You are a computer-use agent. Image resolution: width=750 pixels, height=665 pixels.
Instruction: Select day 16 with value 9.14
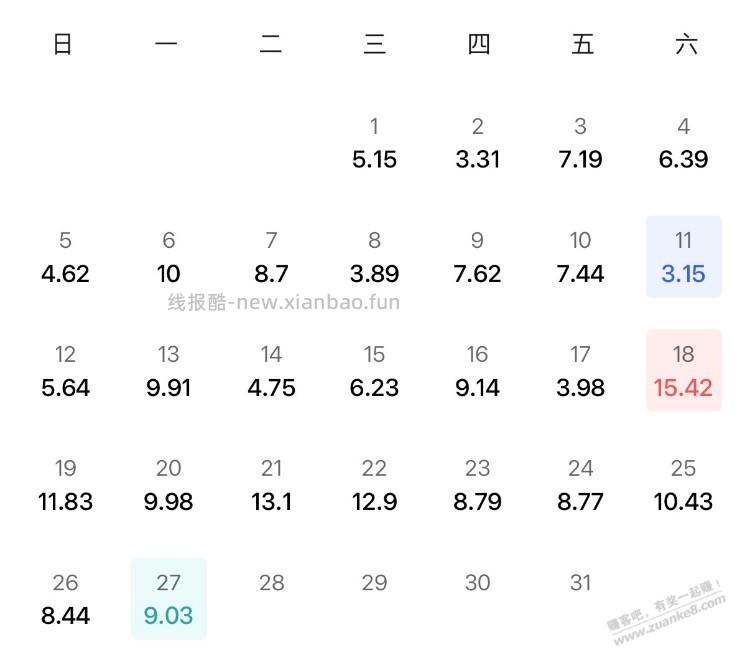click(477, 371)
